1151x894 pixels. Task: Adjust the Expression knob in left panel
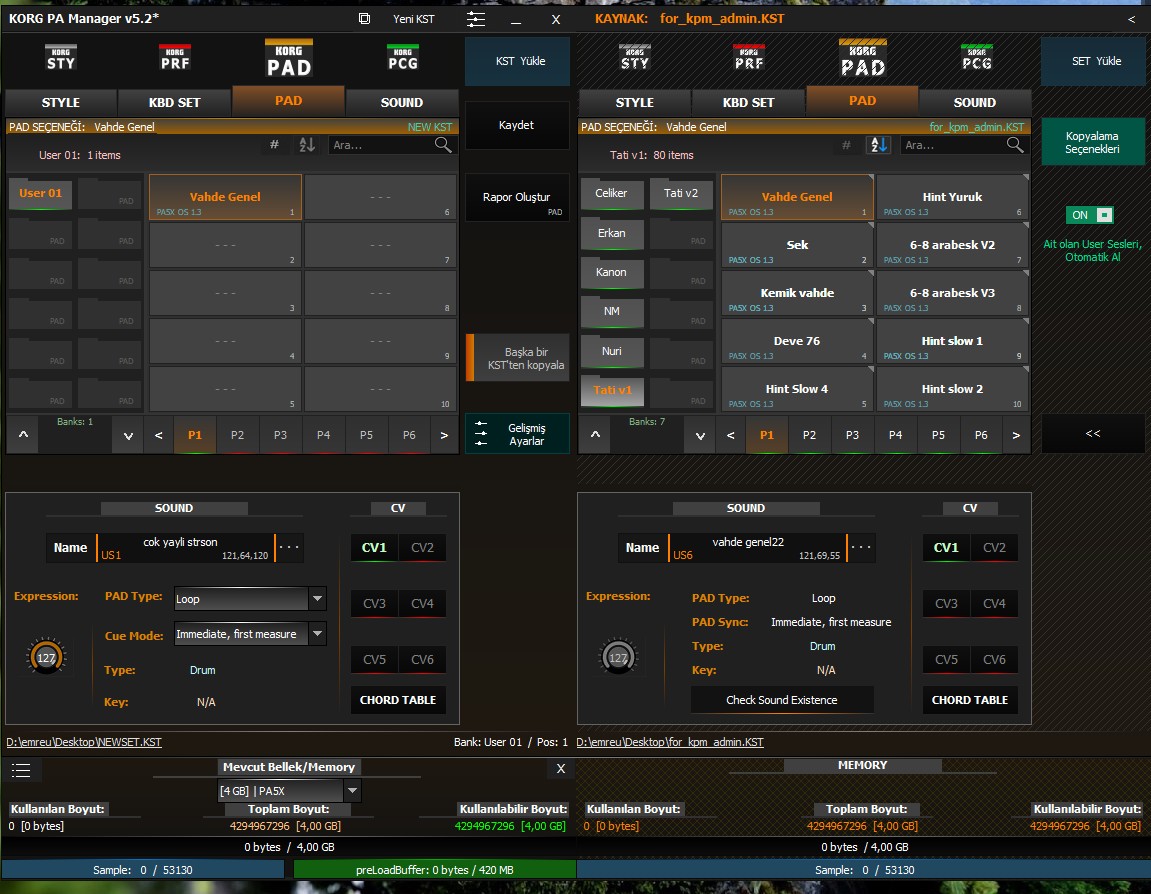46,658
